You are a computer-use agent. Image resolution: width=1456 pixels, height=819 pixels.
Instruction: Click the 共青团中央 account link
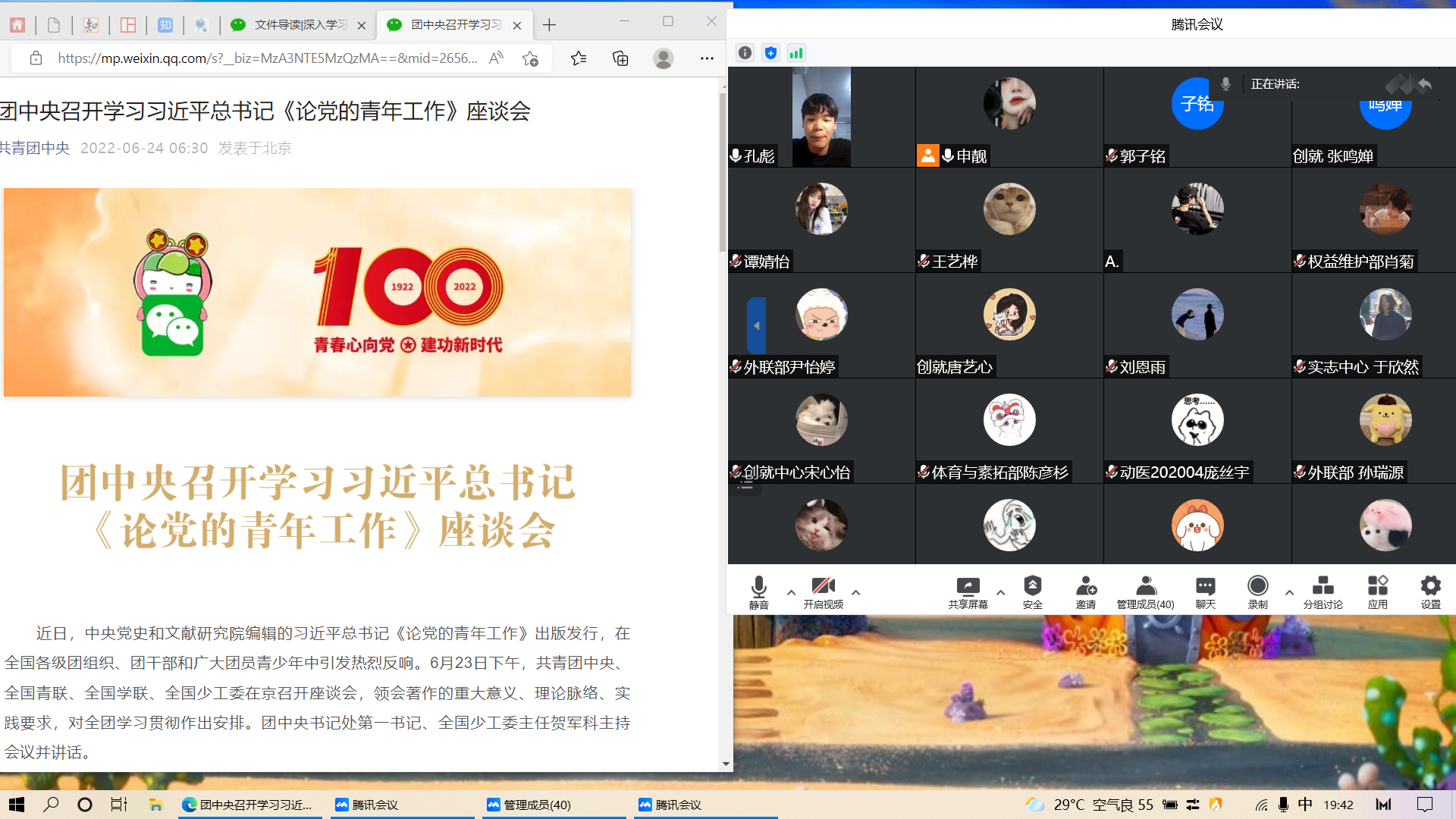pyautogui.click(x=35, y=148)
